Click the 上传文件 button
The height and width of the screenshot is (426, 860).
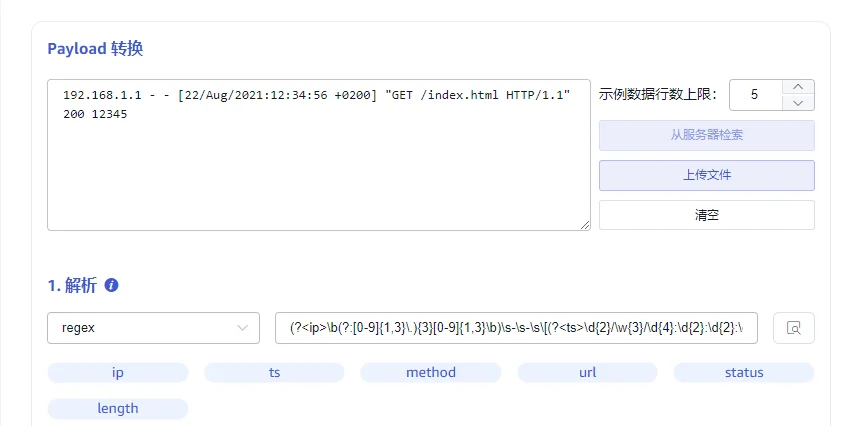[706, 175]
